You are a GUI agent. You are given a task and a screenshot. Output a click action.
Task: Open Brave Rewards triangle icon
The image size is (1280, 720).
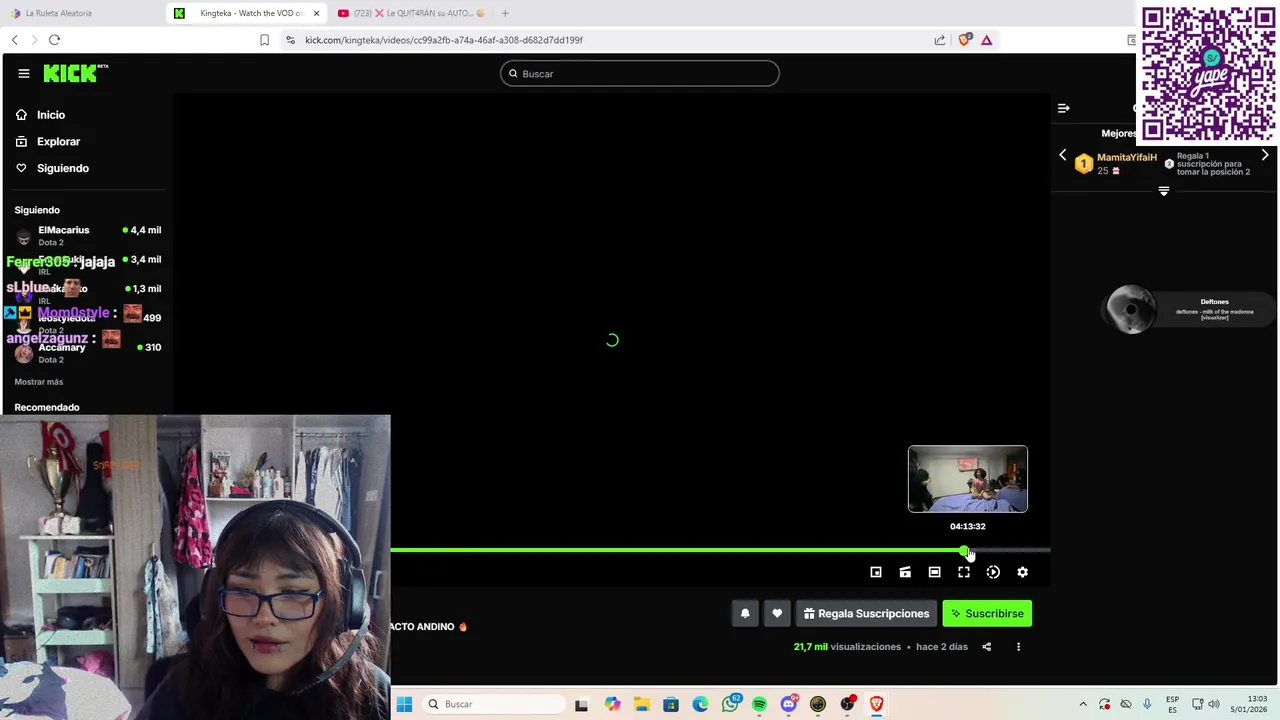click(x=987, y=40)
